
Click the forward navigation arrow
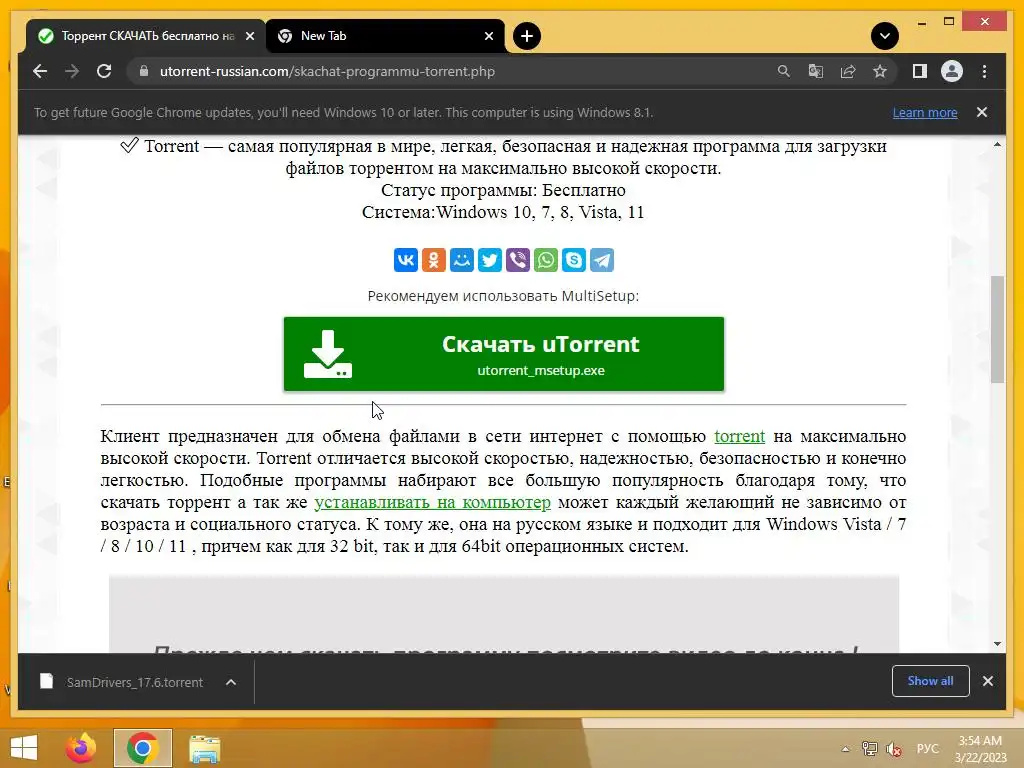coord(72,71)
